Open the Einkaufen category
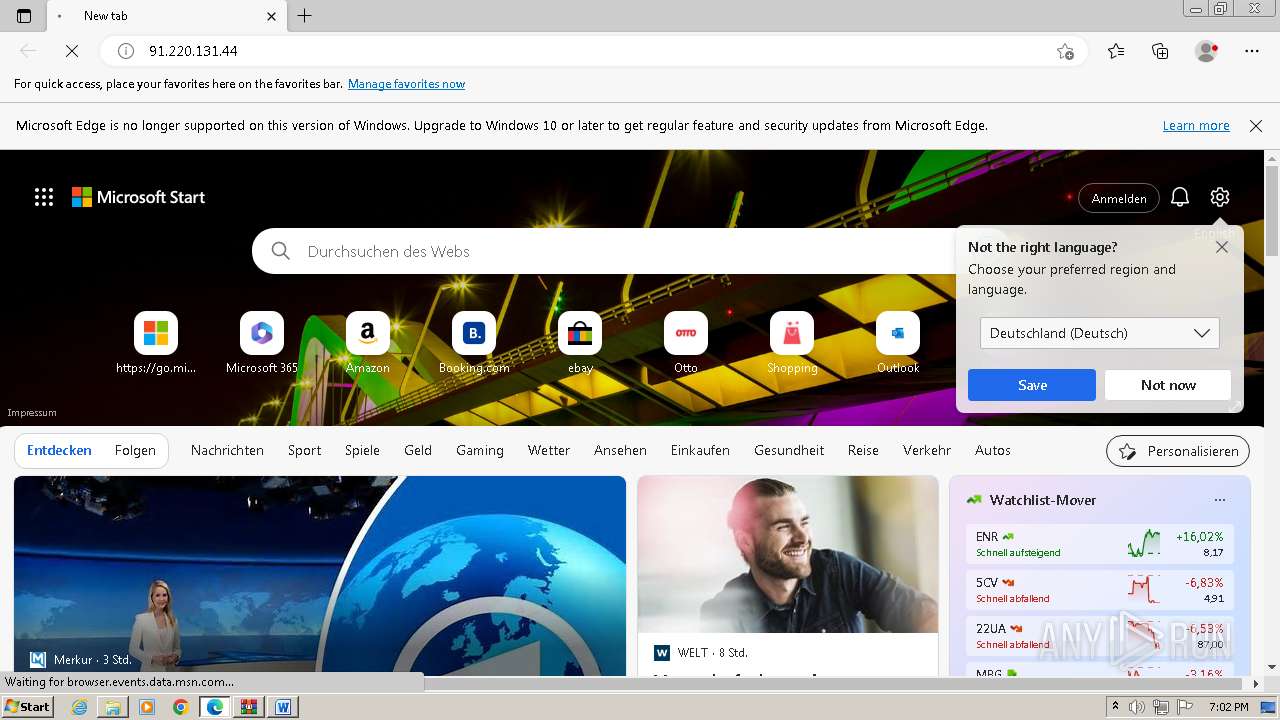 pyautogui.click(x=700, y=450)
